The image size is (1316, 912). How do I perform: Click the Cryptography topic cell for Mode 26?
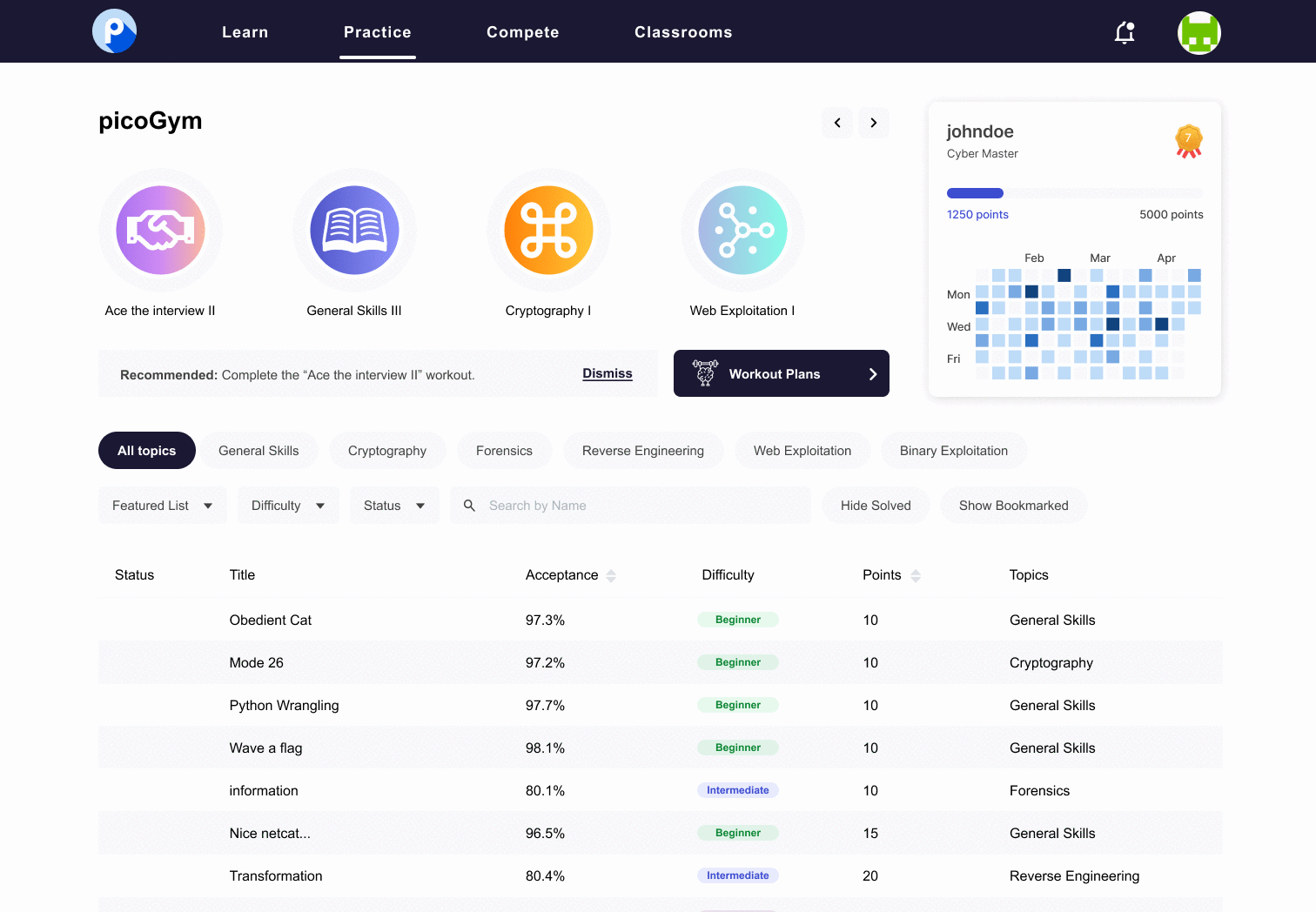tap(1051, 663)
